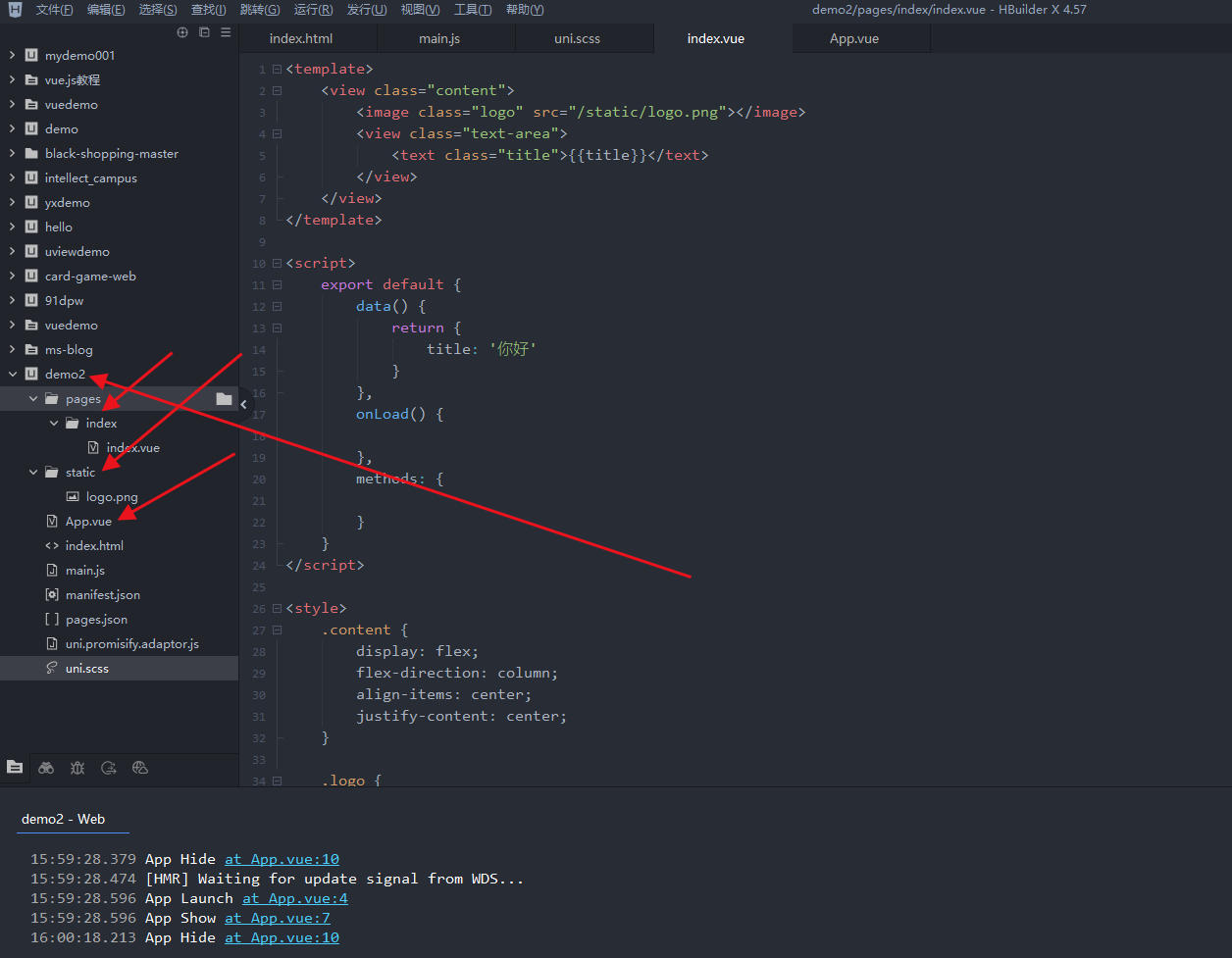The width and height of the screenshot is (1232, 958).
Task: Click the index.vue file icon in tree
Action: 93,448
